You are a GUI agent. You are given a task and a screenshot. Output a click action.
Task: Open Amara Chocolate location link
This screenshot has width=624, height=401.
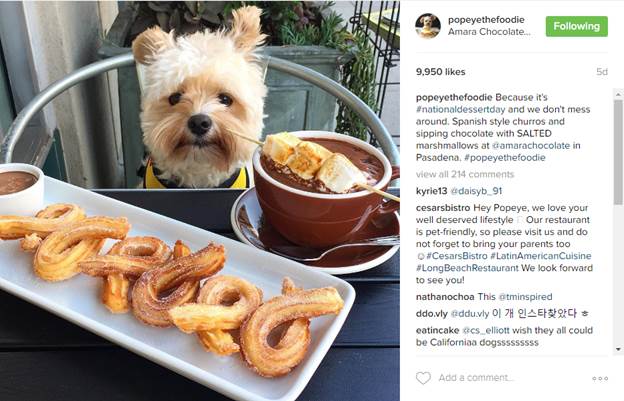point(489,32)
